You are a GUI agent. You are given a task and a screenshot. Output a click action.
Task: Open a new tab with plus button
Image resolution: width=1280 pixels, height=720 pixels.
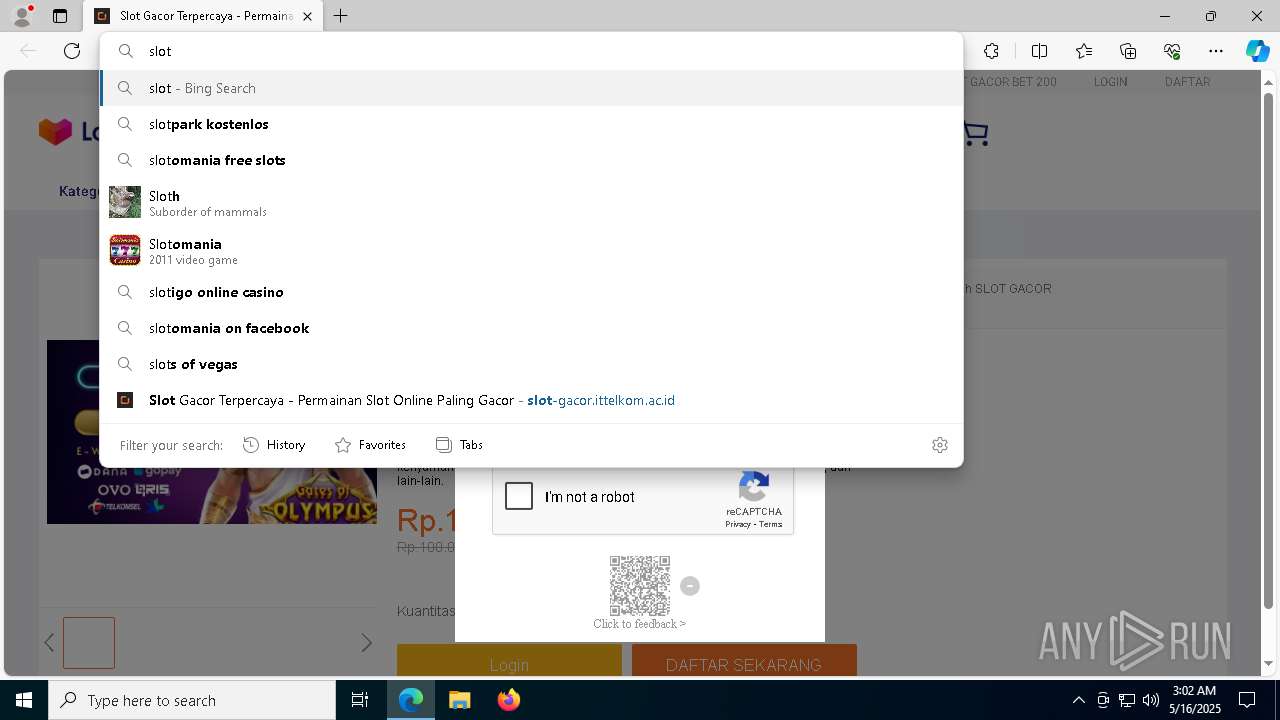pyautogui.click(x=341, y=16)
